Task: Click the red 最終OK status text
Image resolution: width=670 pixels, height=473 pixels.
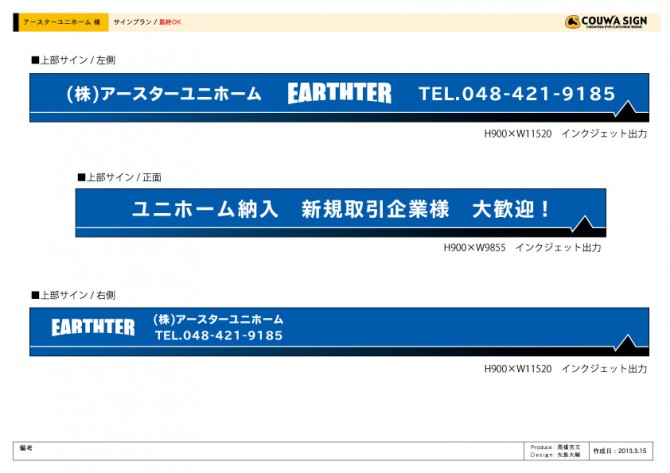Action: (x=170, y=22)
